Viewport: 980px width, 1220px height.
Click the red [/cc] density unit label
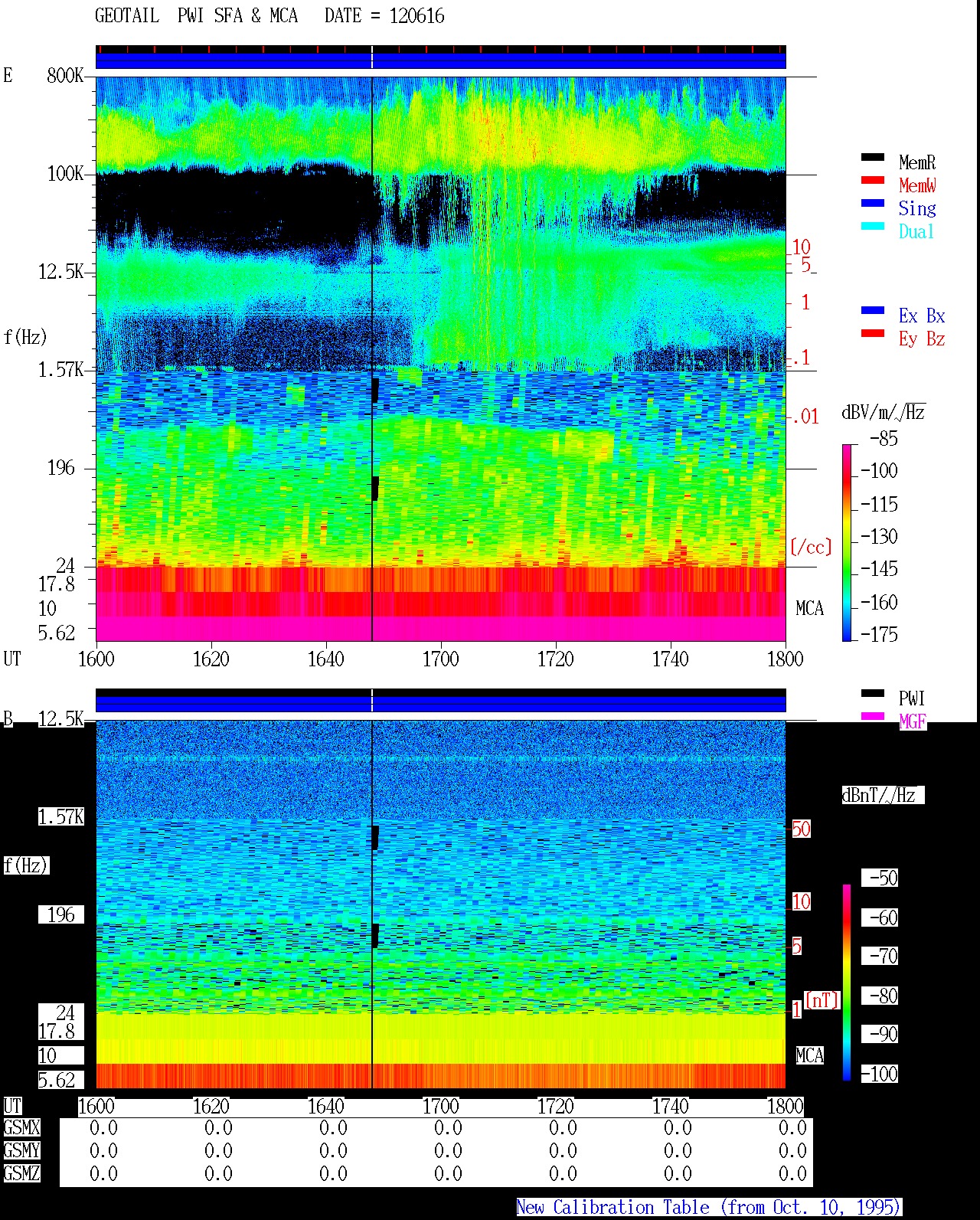tap(811, 547)
